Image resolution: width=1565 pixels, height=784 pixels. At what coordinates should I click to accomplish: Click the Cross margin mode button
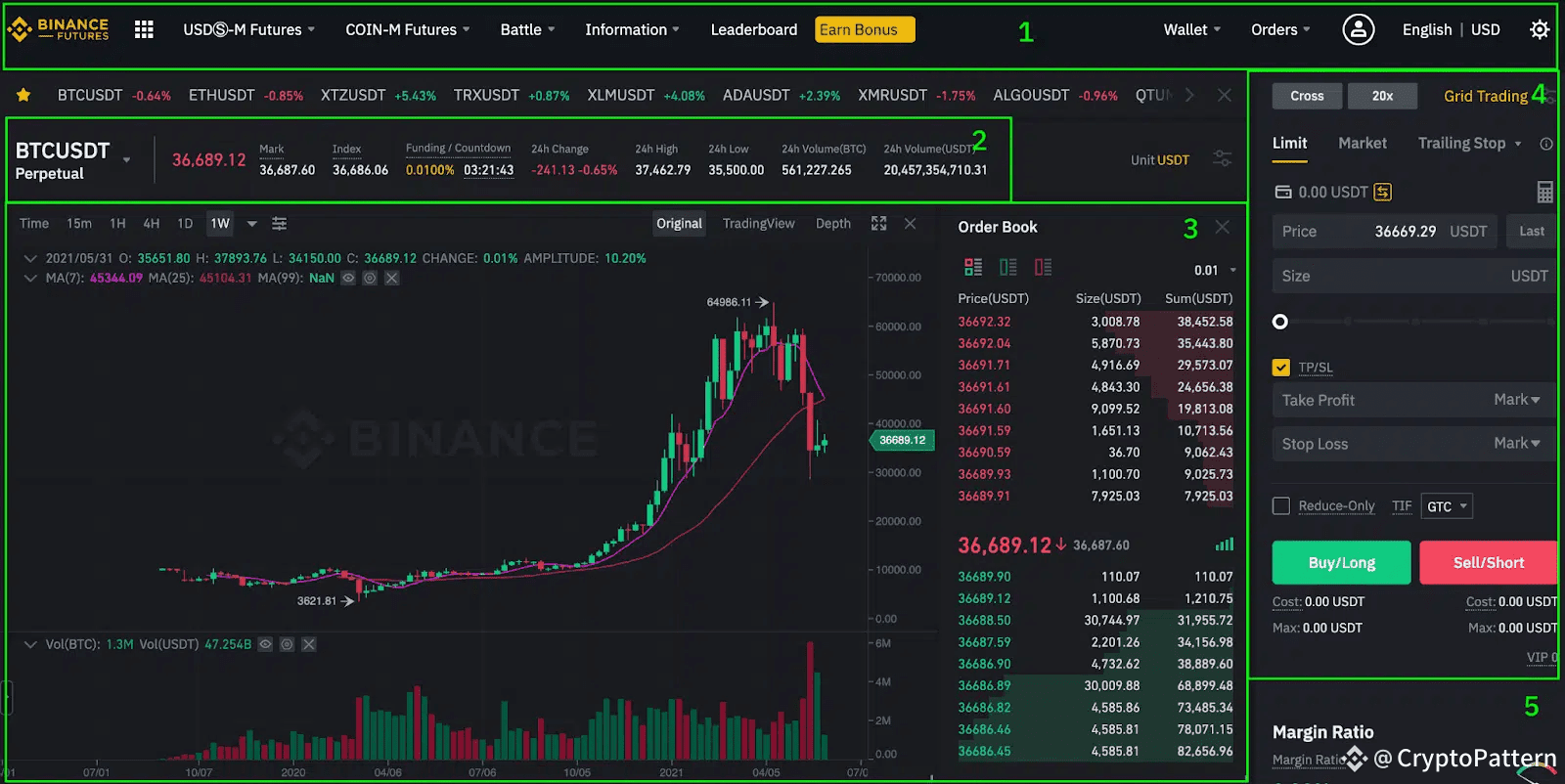[1307, 96]
